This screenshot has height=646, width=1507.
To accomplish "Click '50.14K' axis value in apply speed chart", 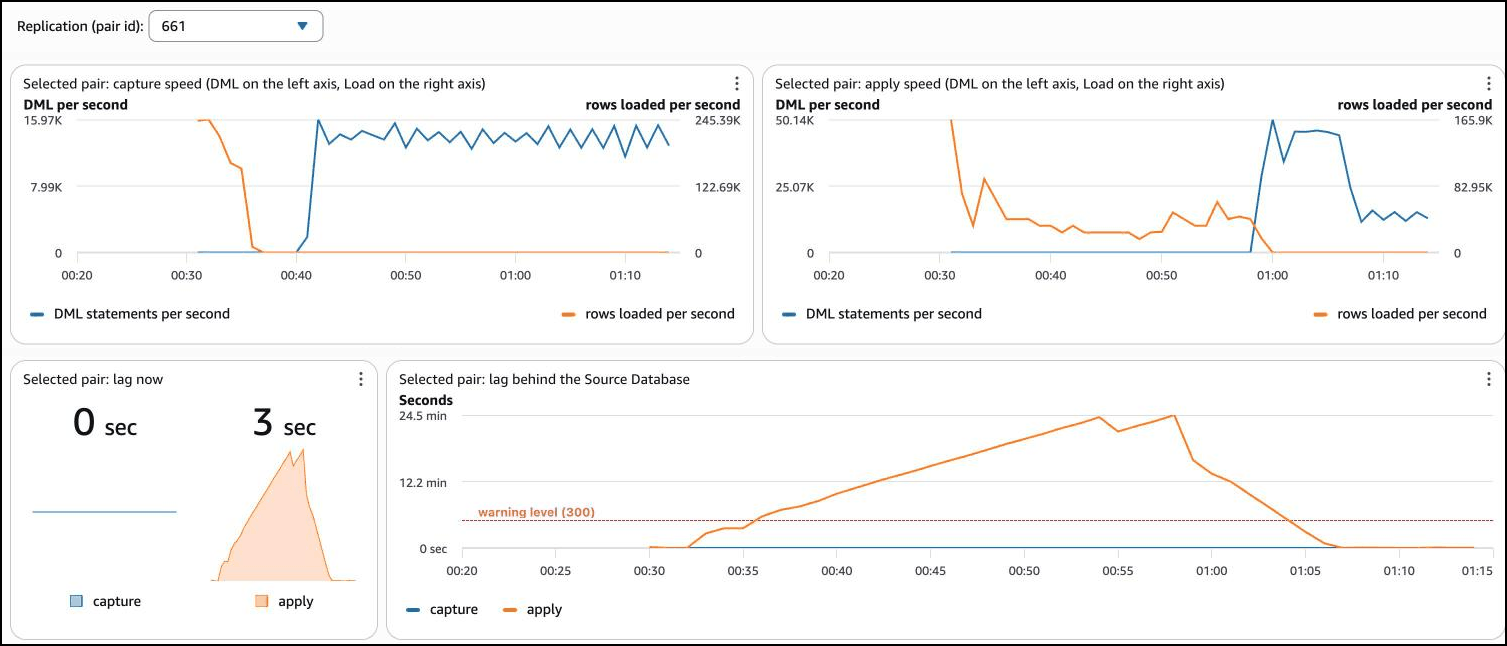I will [796, 121].
